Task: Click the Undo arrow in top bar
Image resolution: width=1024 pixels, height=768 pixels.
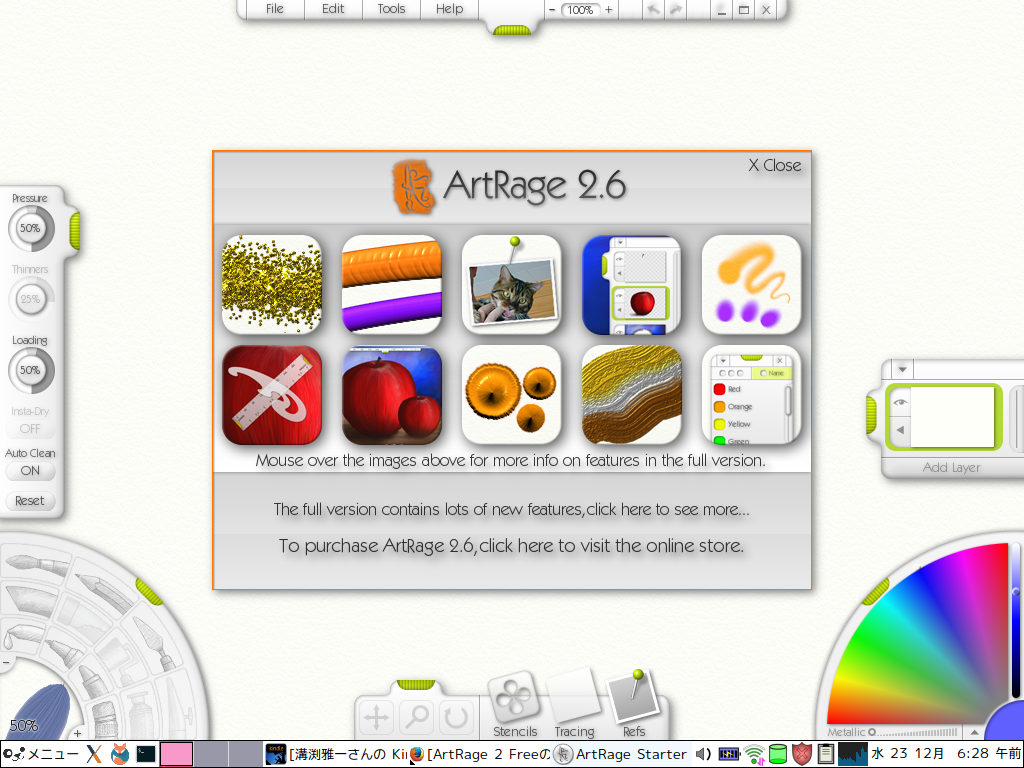Action: point(653,10)
